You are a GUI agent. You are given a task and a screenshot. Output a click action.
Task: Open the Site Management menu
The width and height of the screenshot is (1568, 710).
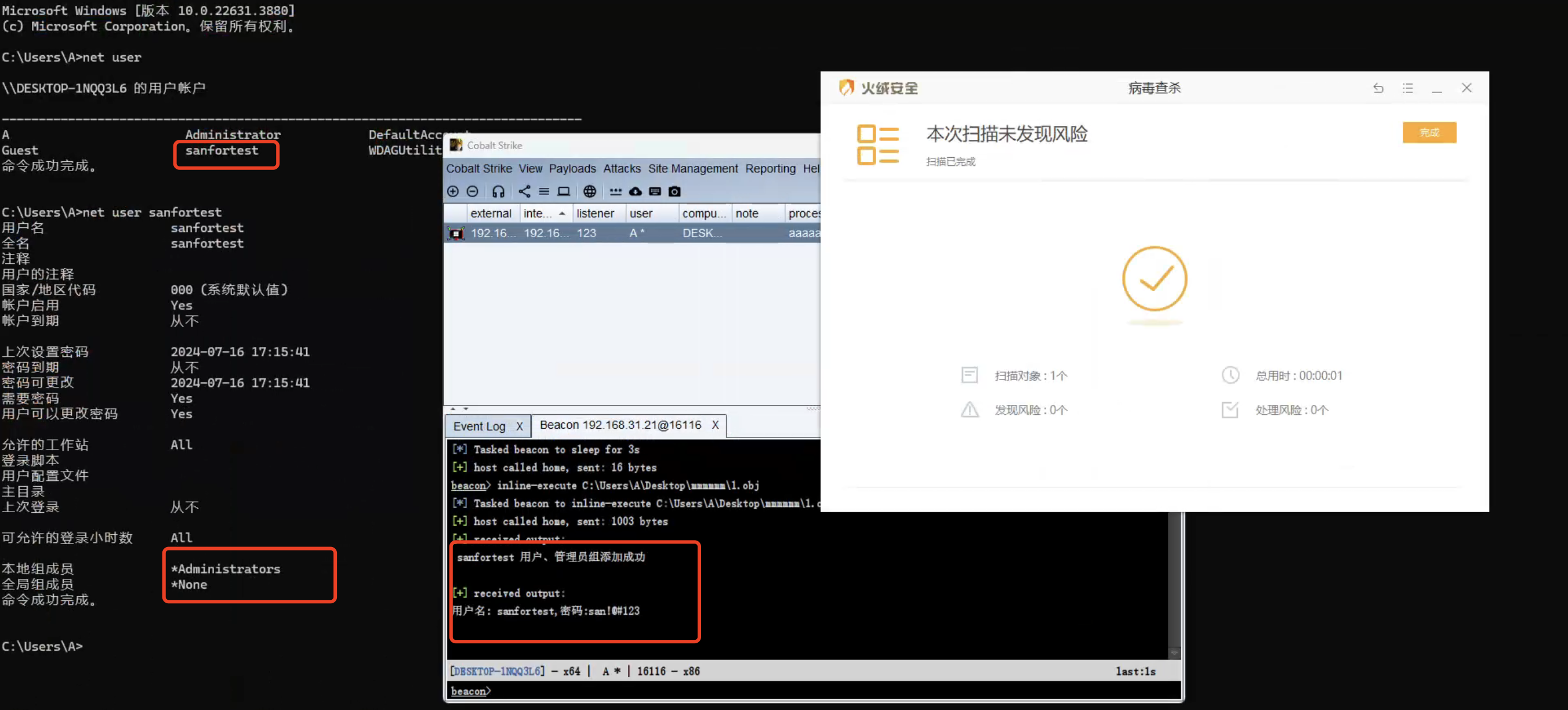pos(693,169)
